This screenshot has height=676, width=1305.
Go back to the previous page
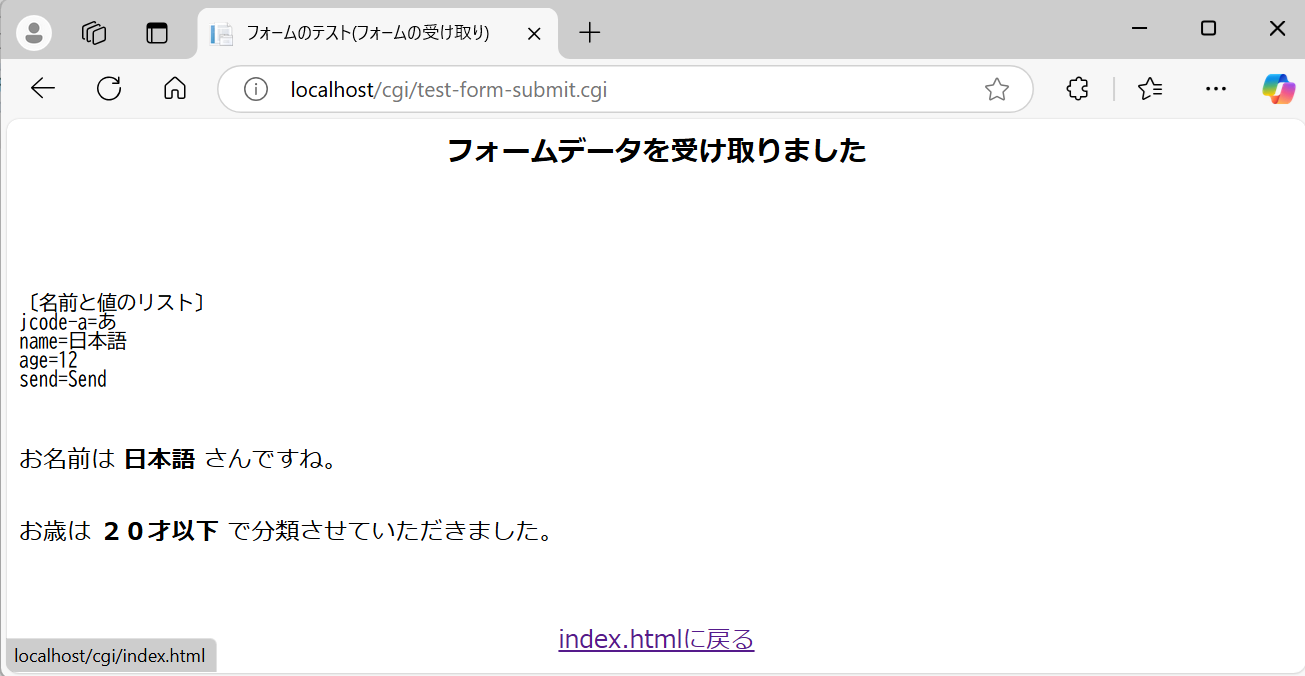point(43,89)
